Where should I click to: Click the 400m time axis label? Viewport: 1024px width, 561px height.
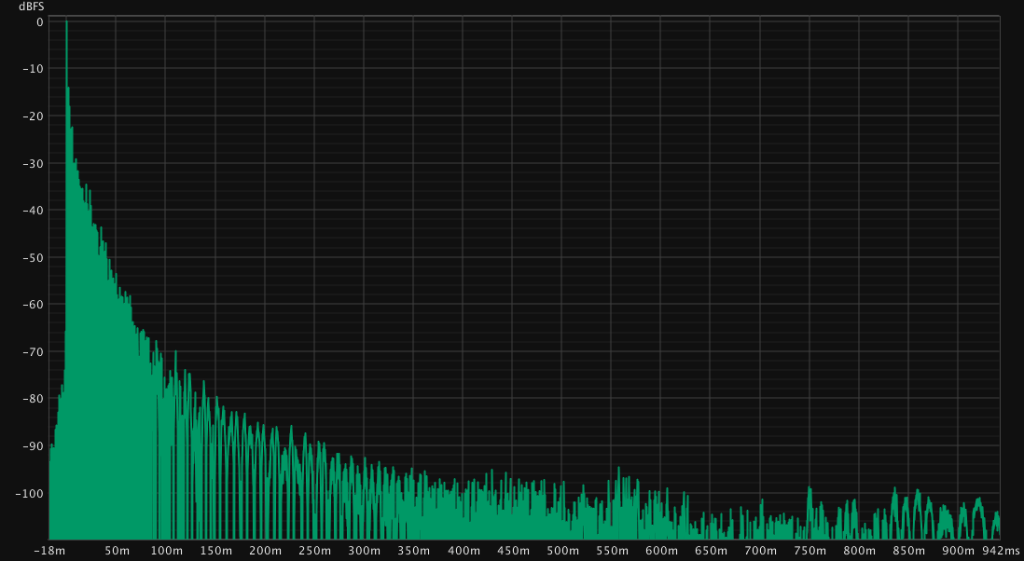[463, 551]
